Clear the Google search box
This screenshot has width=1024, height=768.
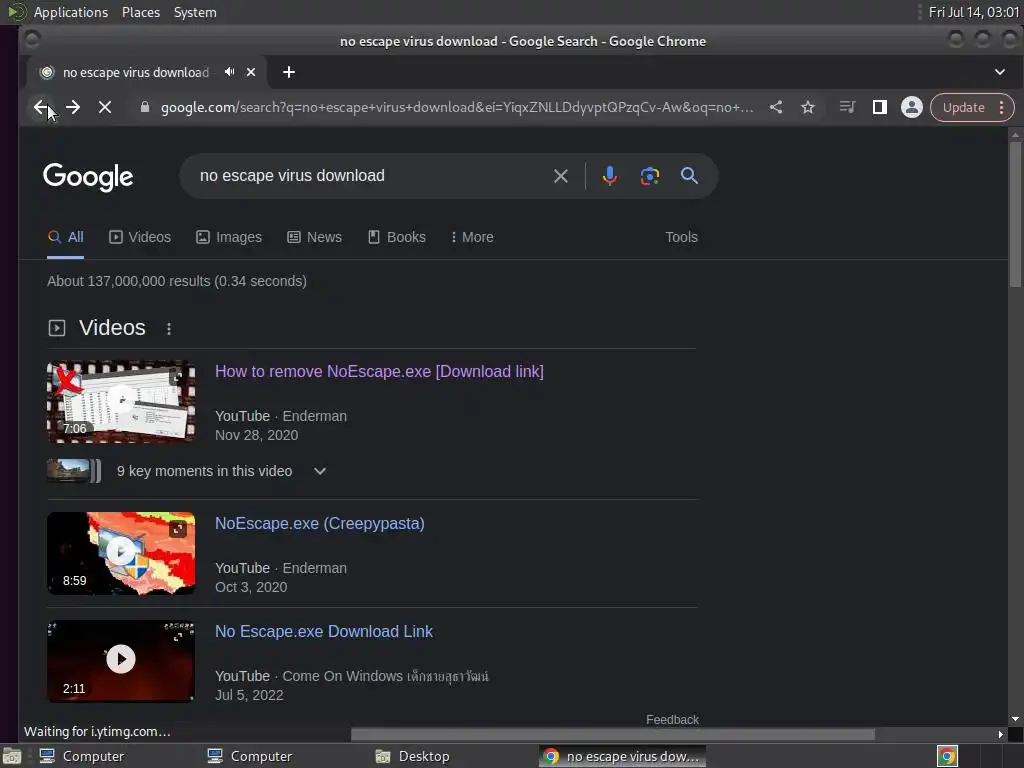560,176
